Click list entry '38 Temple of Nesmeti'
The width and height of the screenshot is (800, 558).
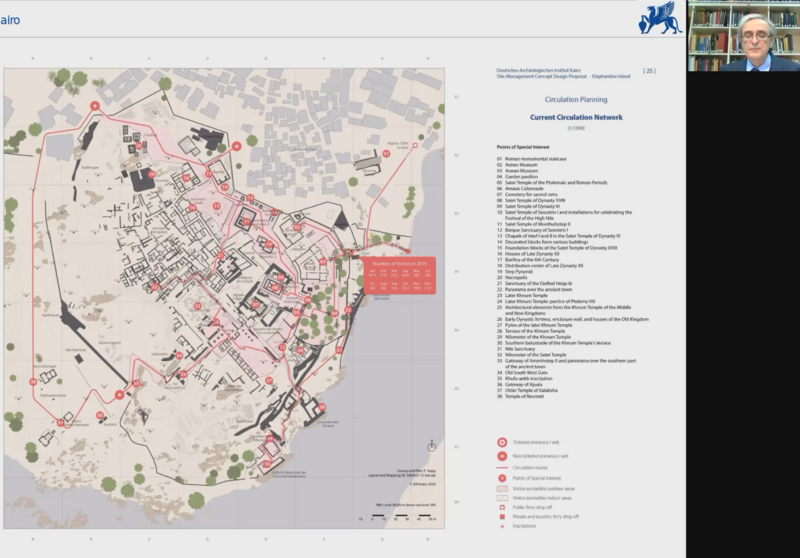520,396
